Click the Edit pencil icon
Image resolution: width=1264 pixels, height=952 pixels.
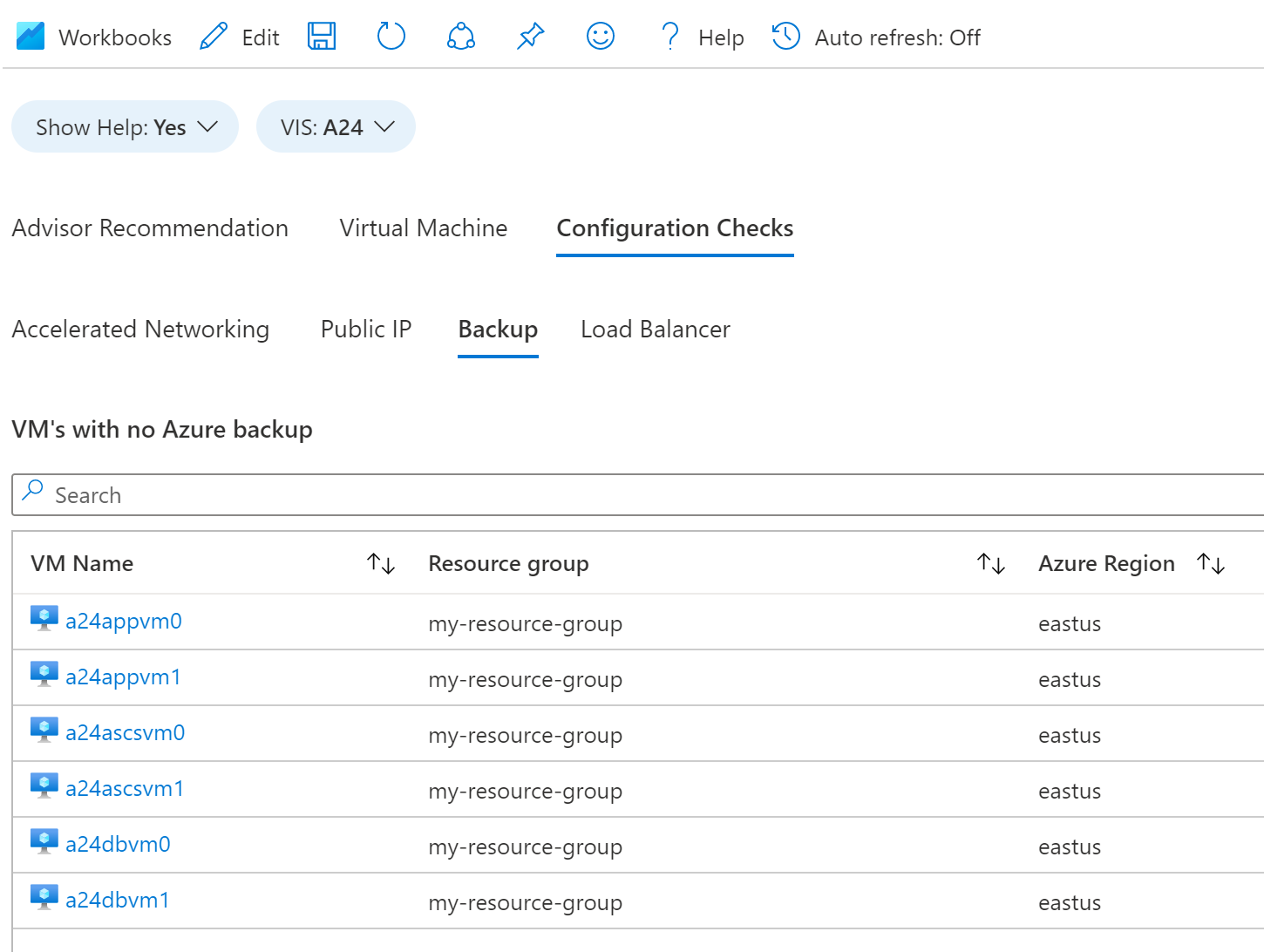point(214,37)
